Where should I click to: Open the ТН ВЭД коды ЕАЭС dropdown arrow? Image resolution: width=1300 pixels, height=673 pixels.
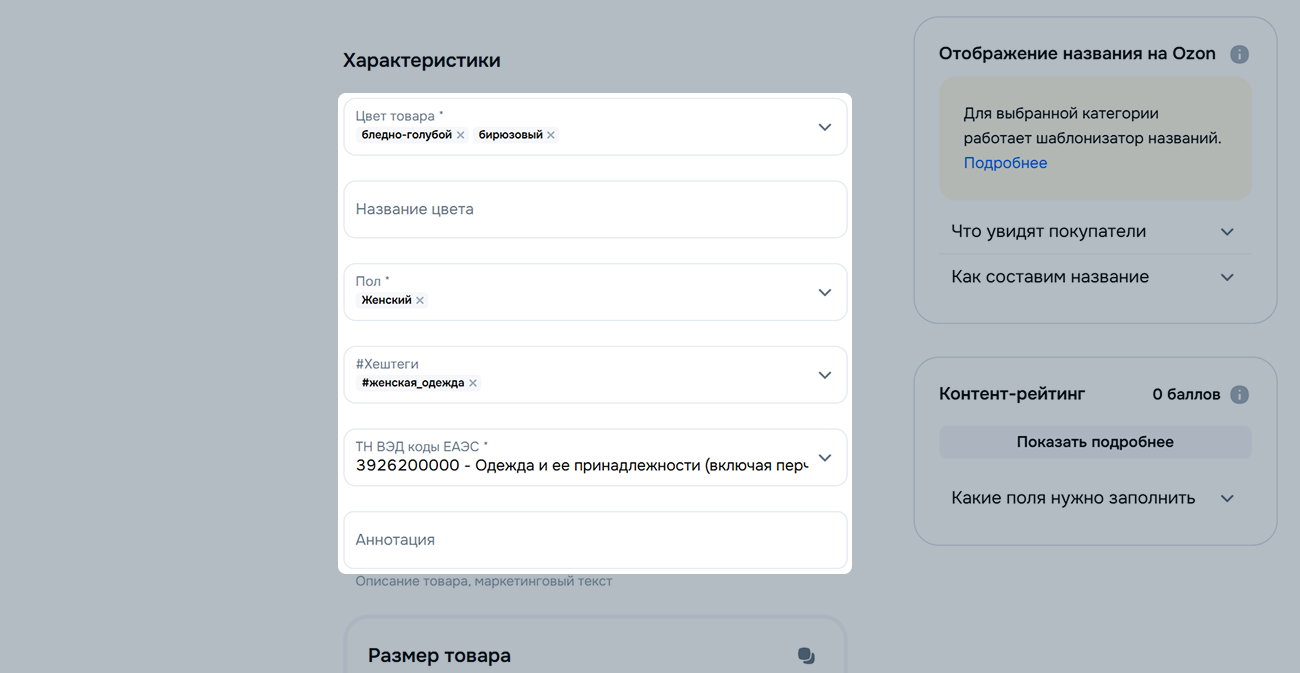coord(824,458)
